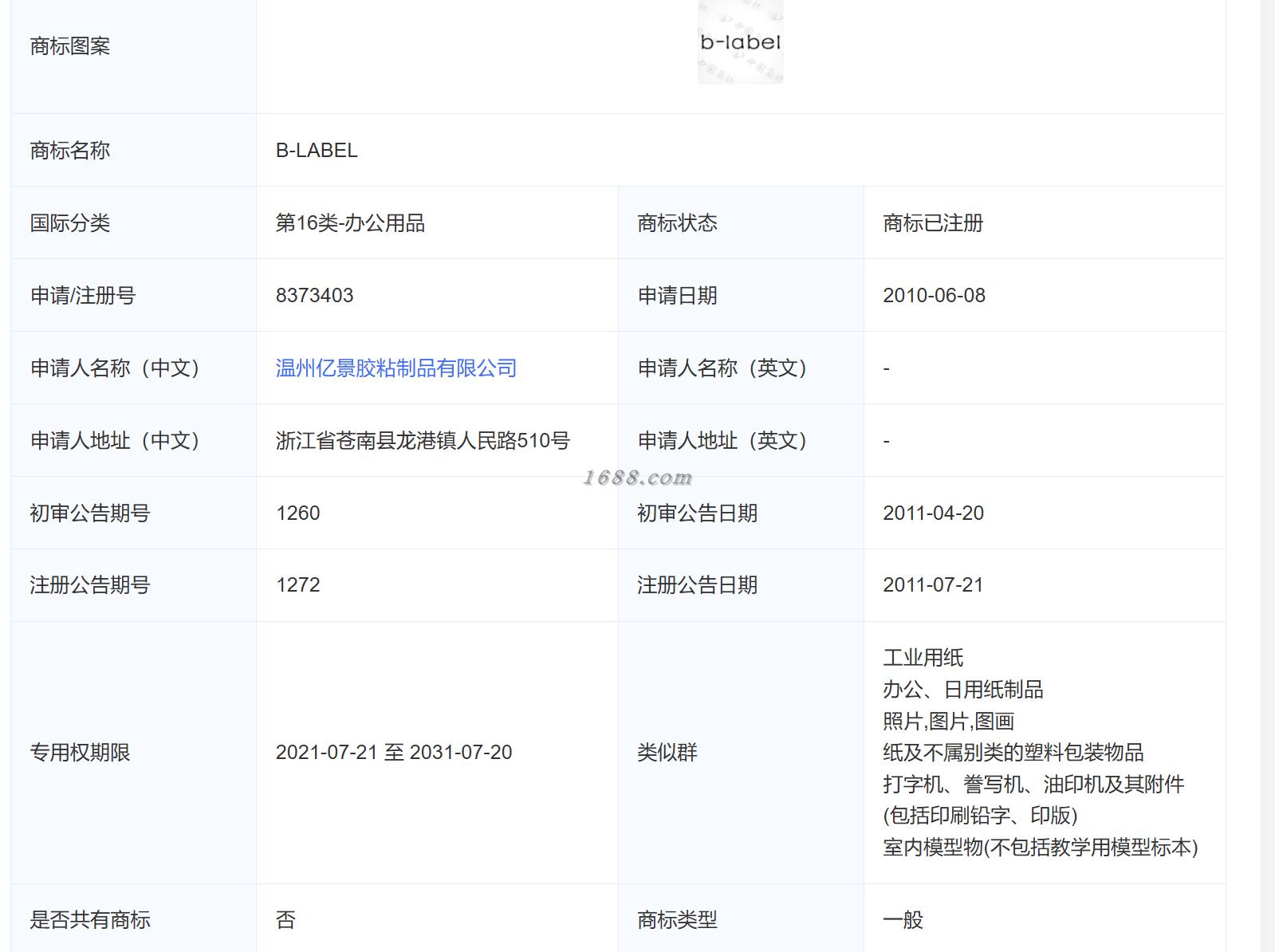Click the 注册公告日期 label
The height and width of the screenshot is (952, 1275).
pos(698,585)
